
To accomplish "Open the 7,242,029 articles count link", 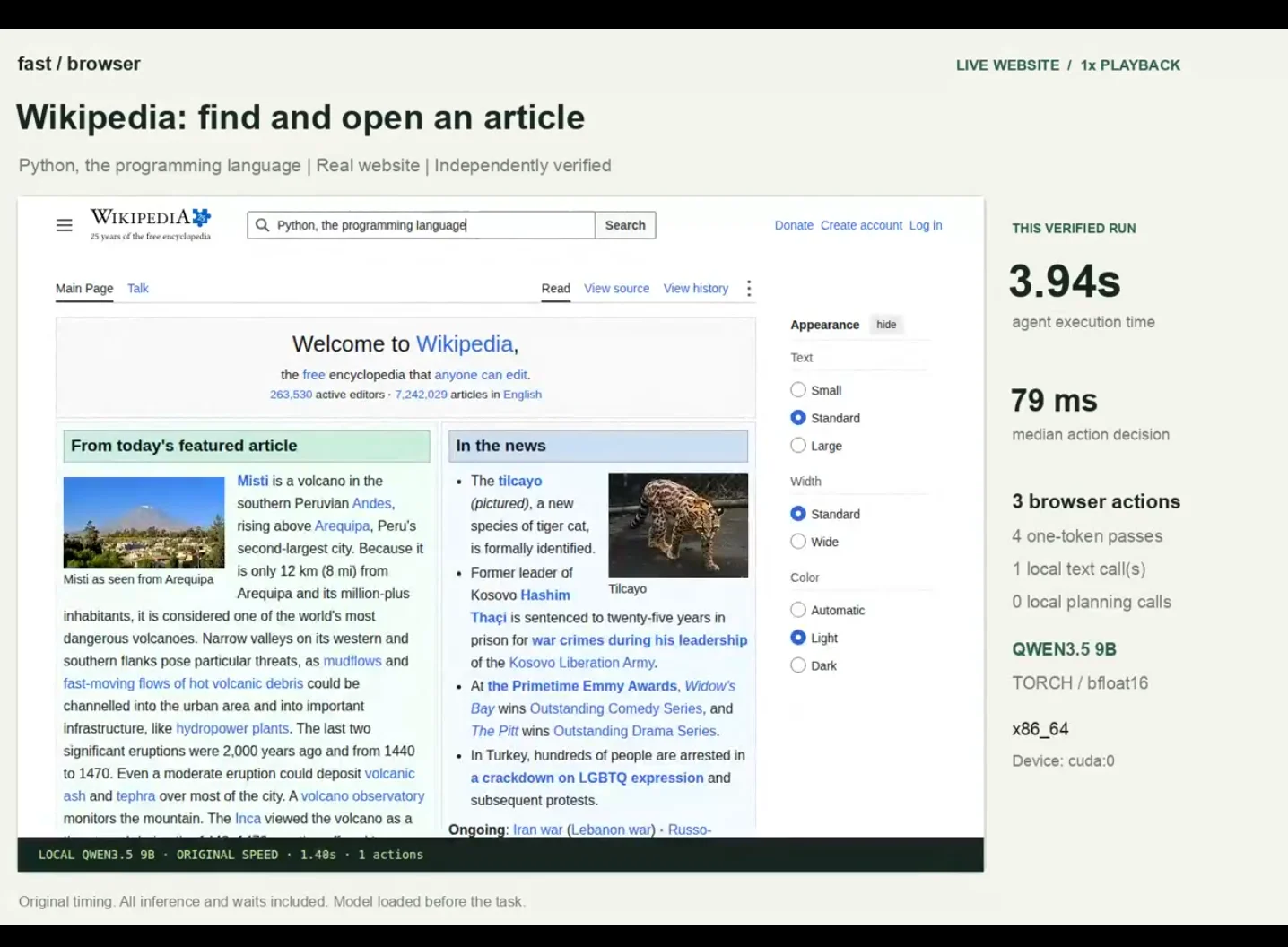I will tap(421, 395).
